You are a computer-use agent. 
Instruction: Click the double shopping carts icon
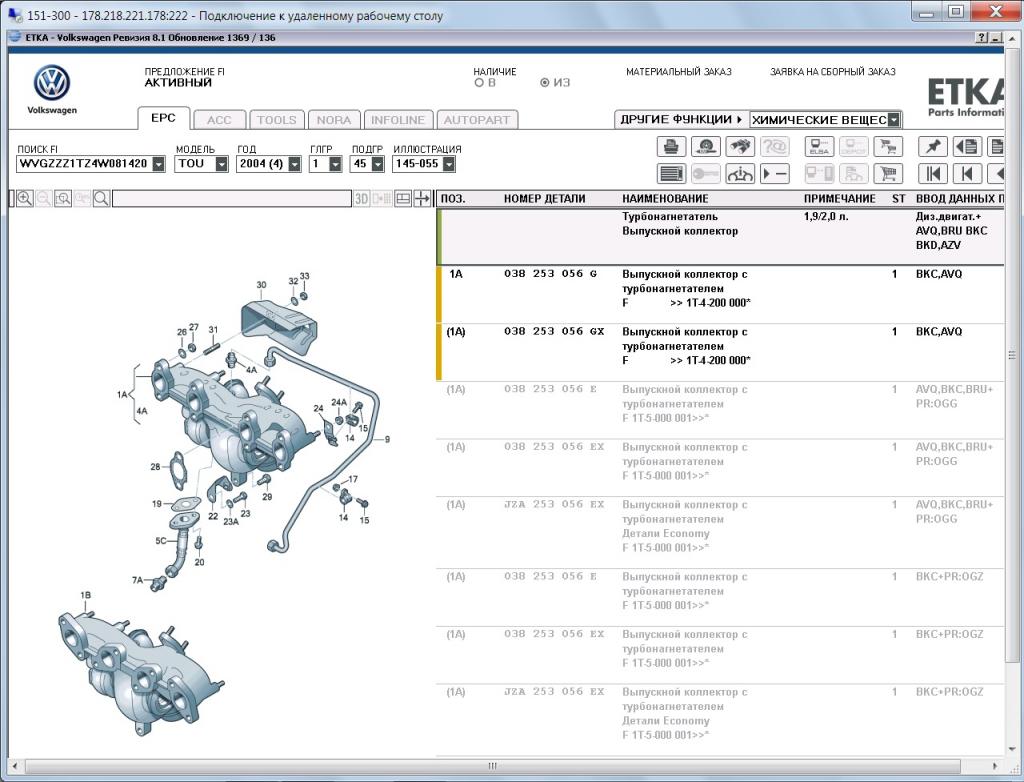coord(888,146)
